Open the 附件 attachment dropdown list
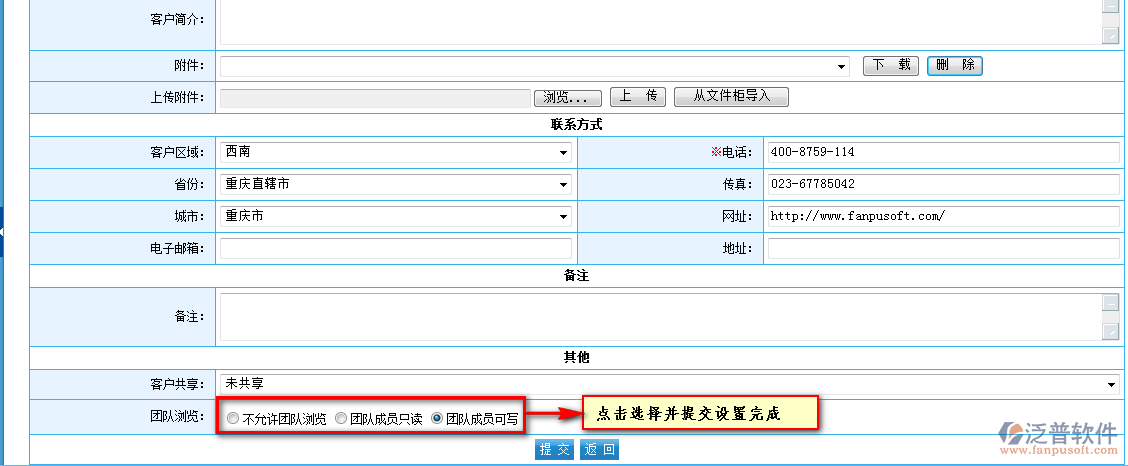This screenshot has height=466, width=1128. point(535,66)
